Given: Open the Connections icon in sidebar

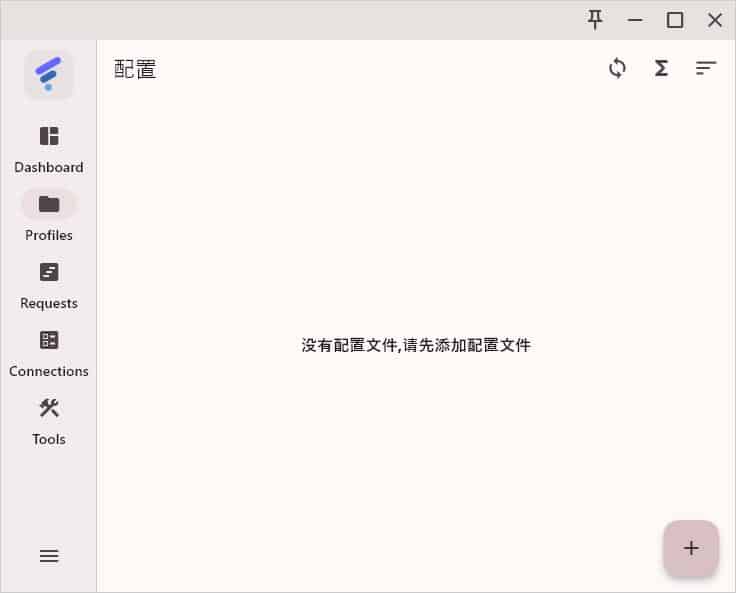Looking at the screenshot, I should coord(49,340).
